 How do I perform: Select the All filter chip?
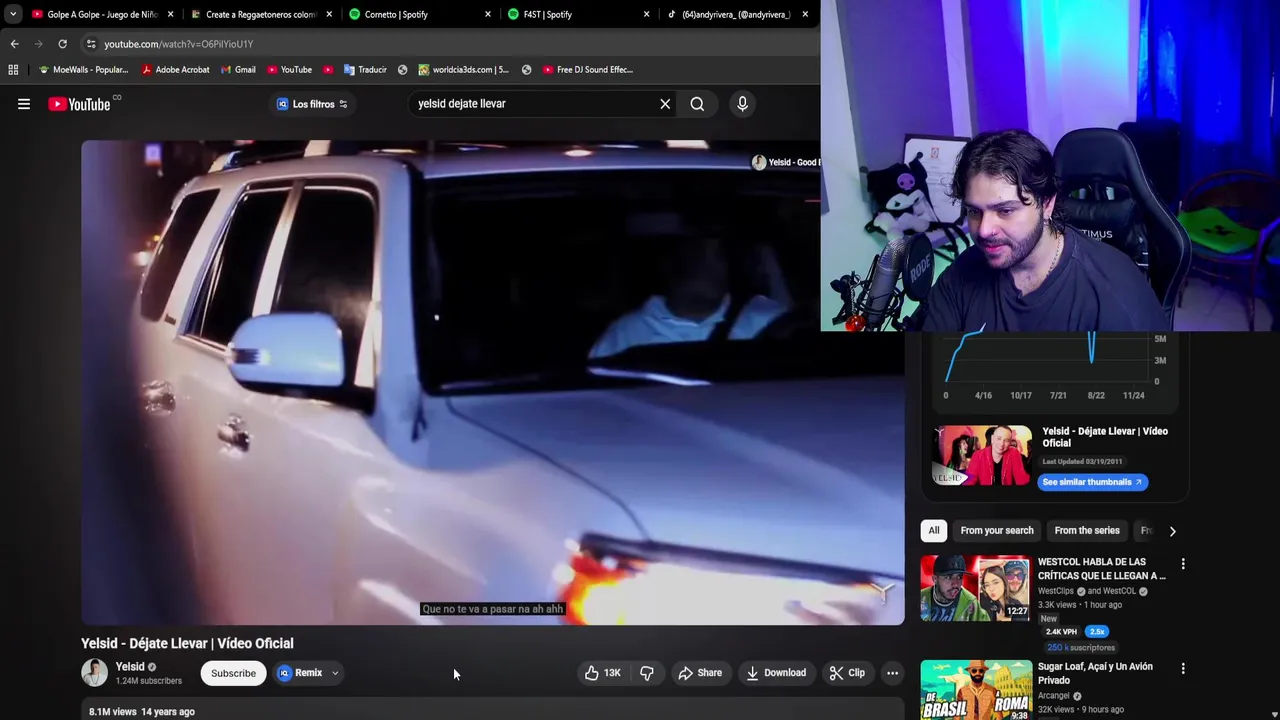933,531
